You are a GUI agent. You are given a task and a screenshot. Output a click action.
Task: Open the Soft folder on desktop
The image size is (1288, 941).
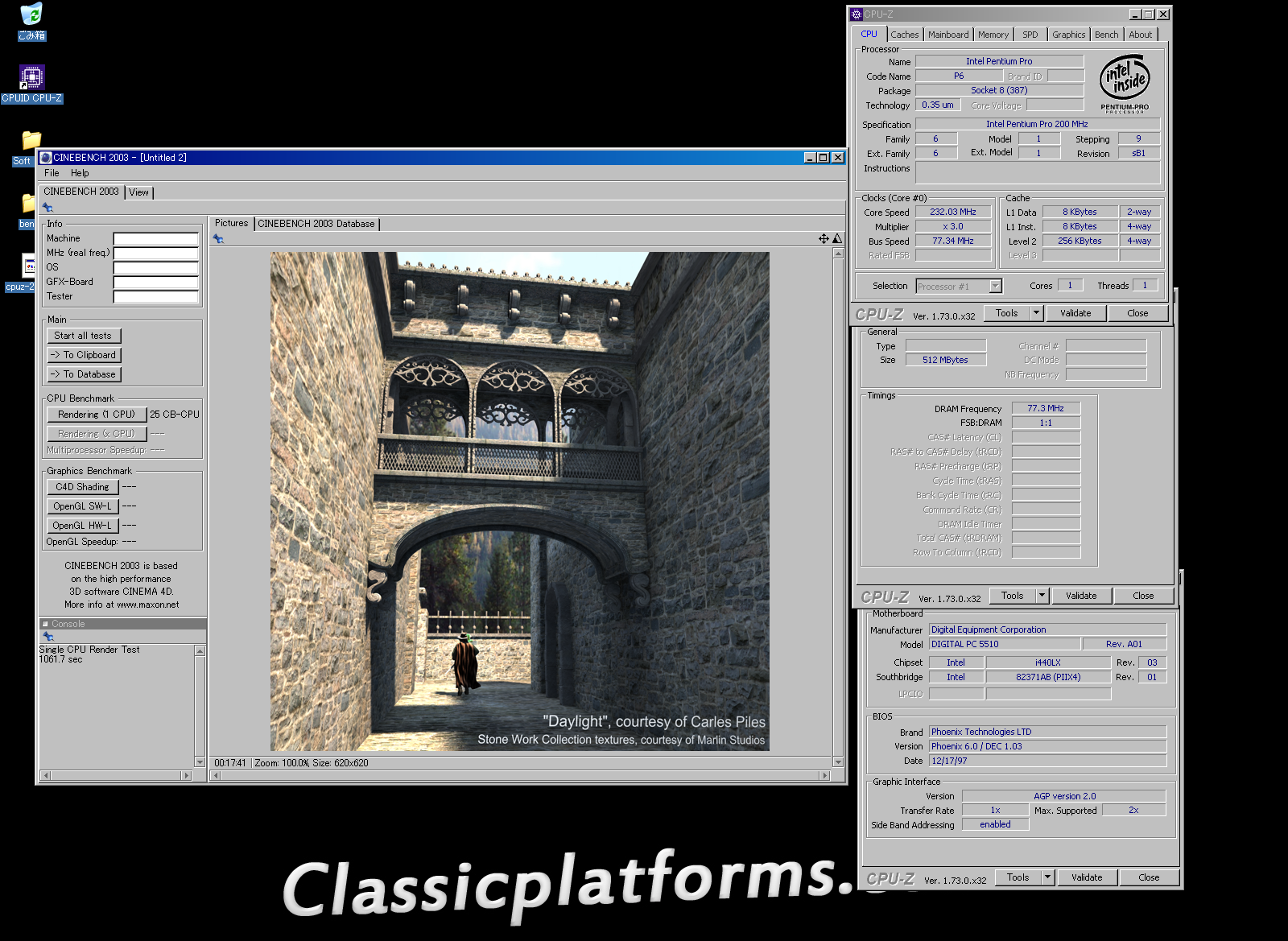tap(29, 148)
